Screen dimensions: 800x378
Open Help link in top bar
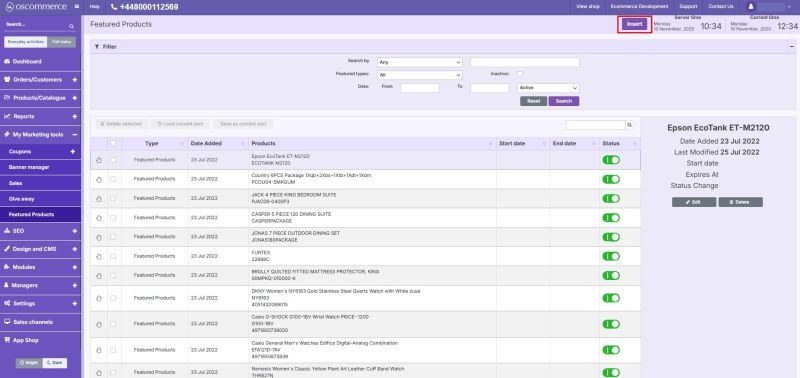coord(94,7)
